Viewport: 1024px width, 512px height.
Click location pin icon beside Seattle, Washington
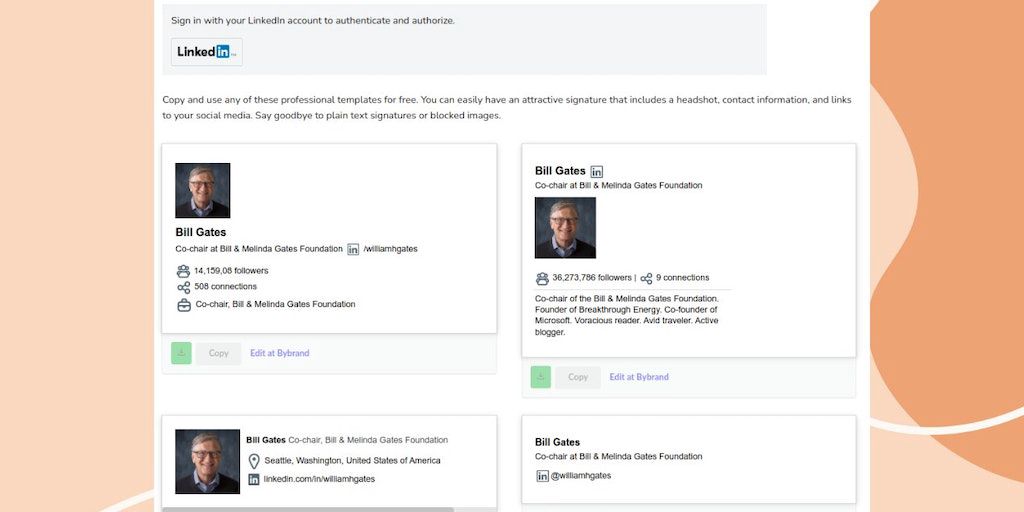pos(254,461)
